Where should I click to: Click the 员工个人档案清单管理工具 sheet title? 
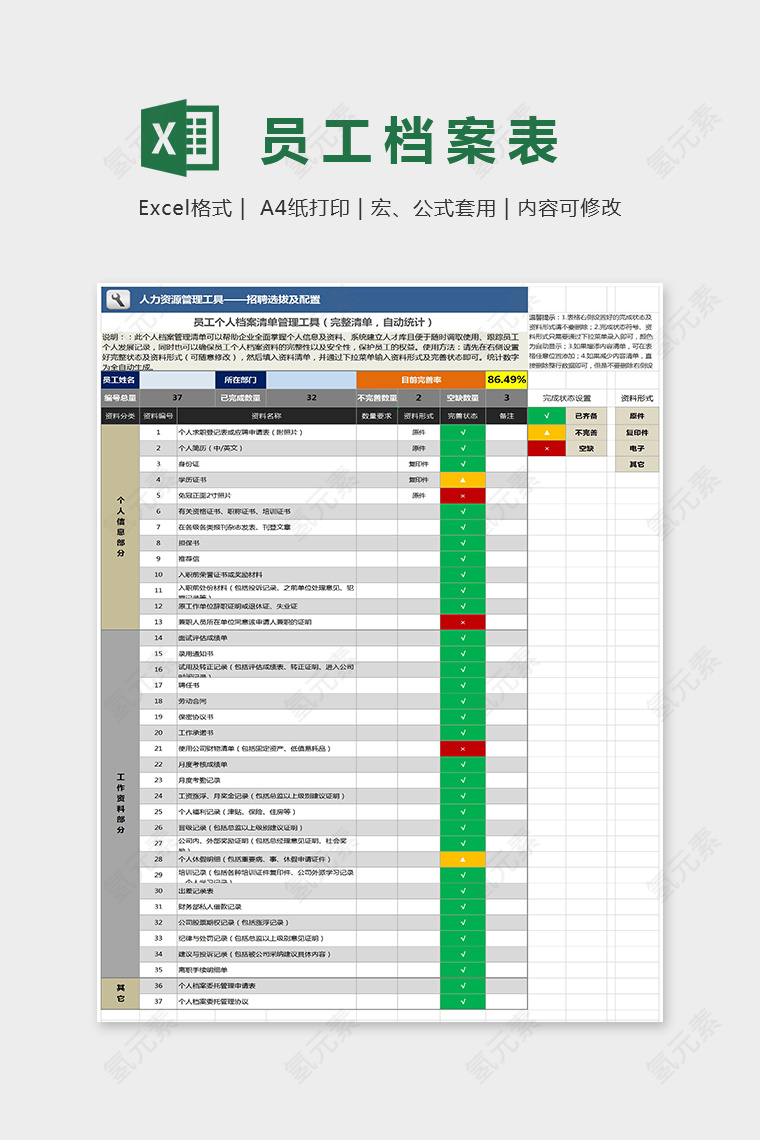coord(313,322)
